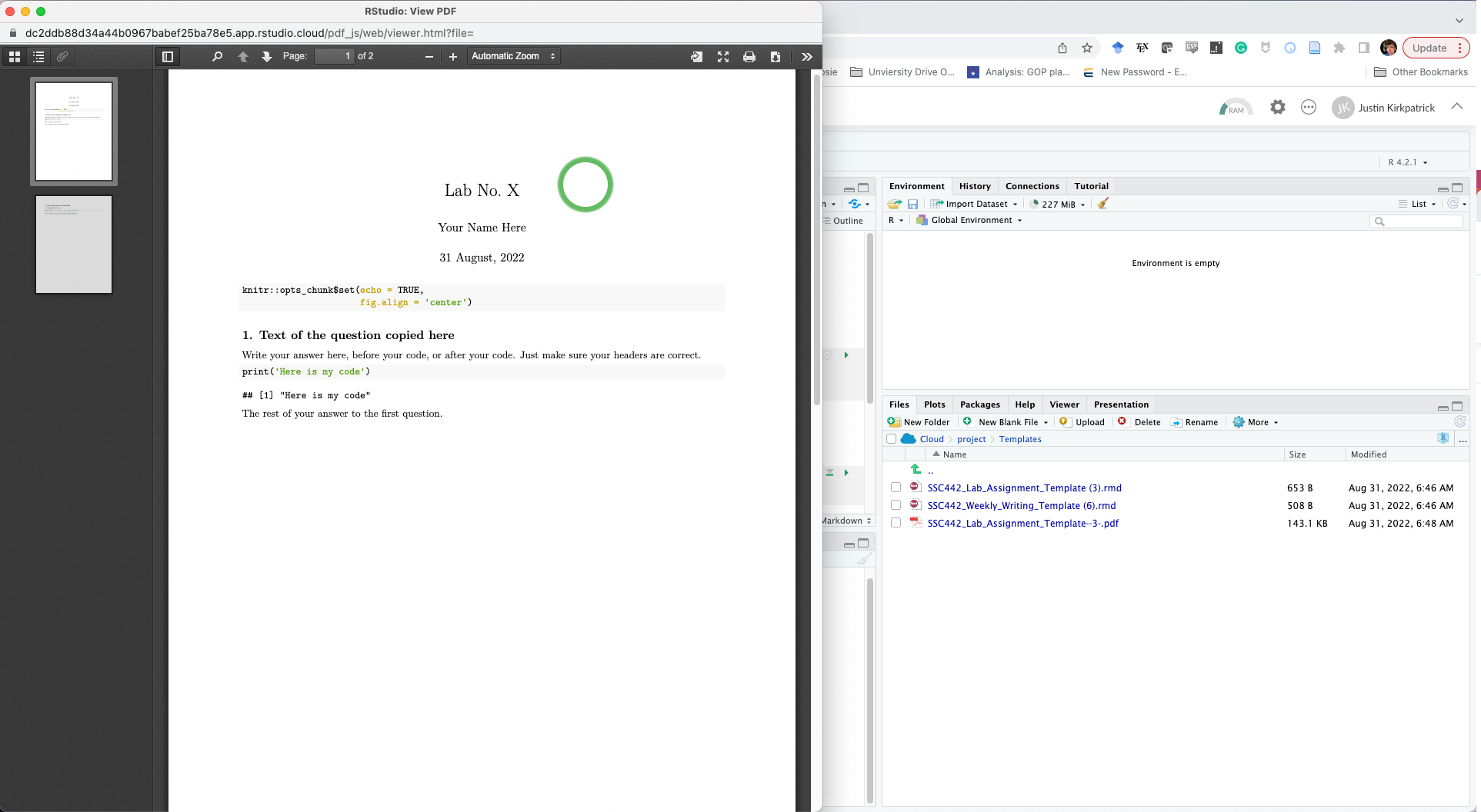The height and width of the screenshot is (812, 1481).
Task: Open the Templates breadcrumb link
Action: (1019, 439)
